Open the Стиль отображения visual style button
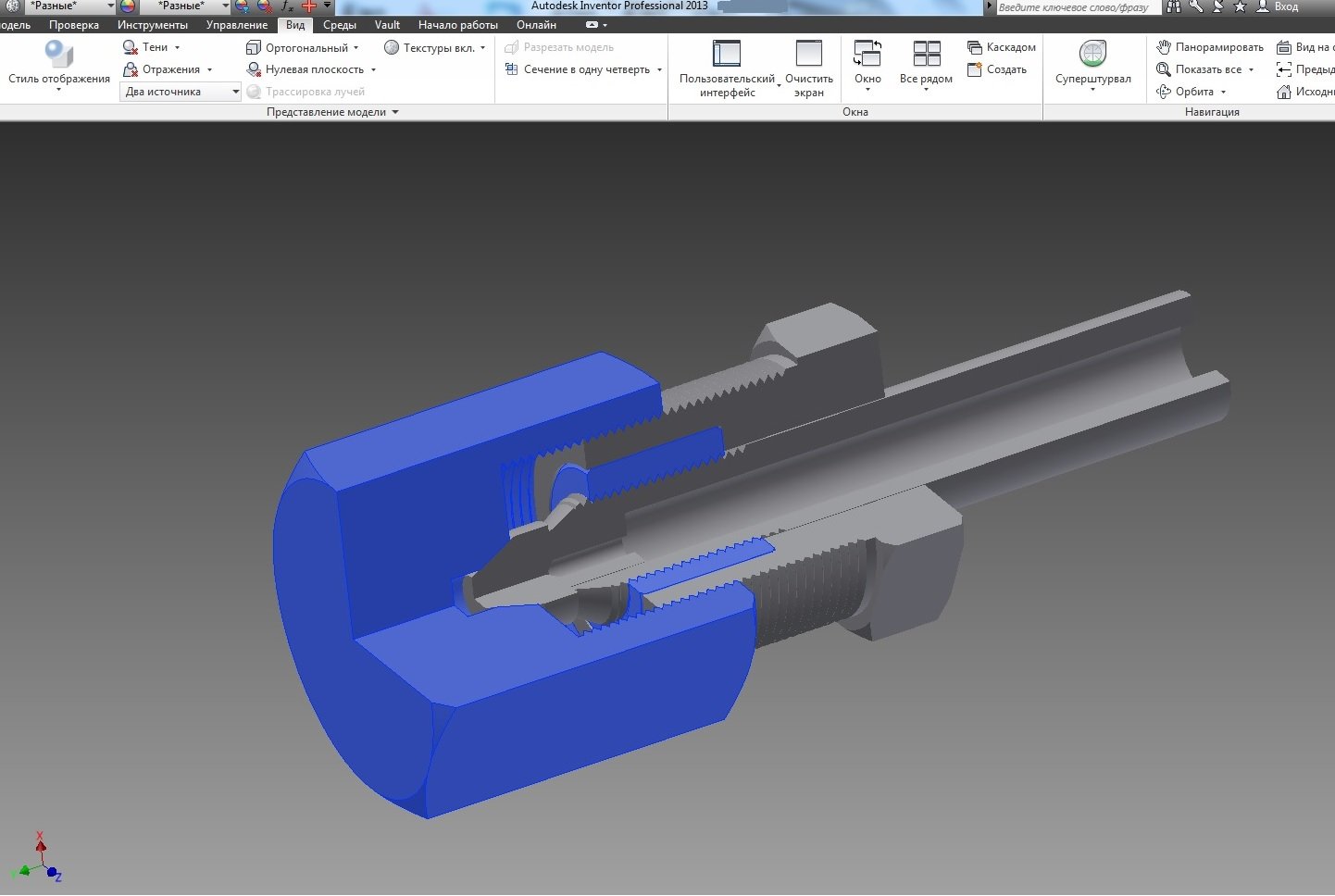 click(x=58, y=63)
